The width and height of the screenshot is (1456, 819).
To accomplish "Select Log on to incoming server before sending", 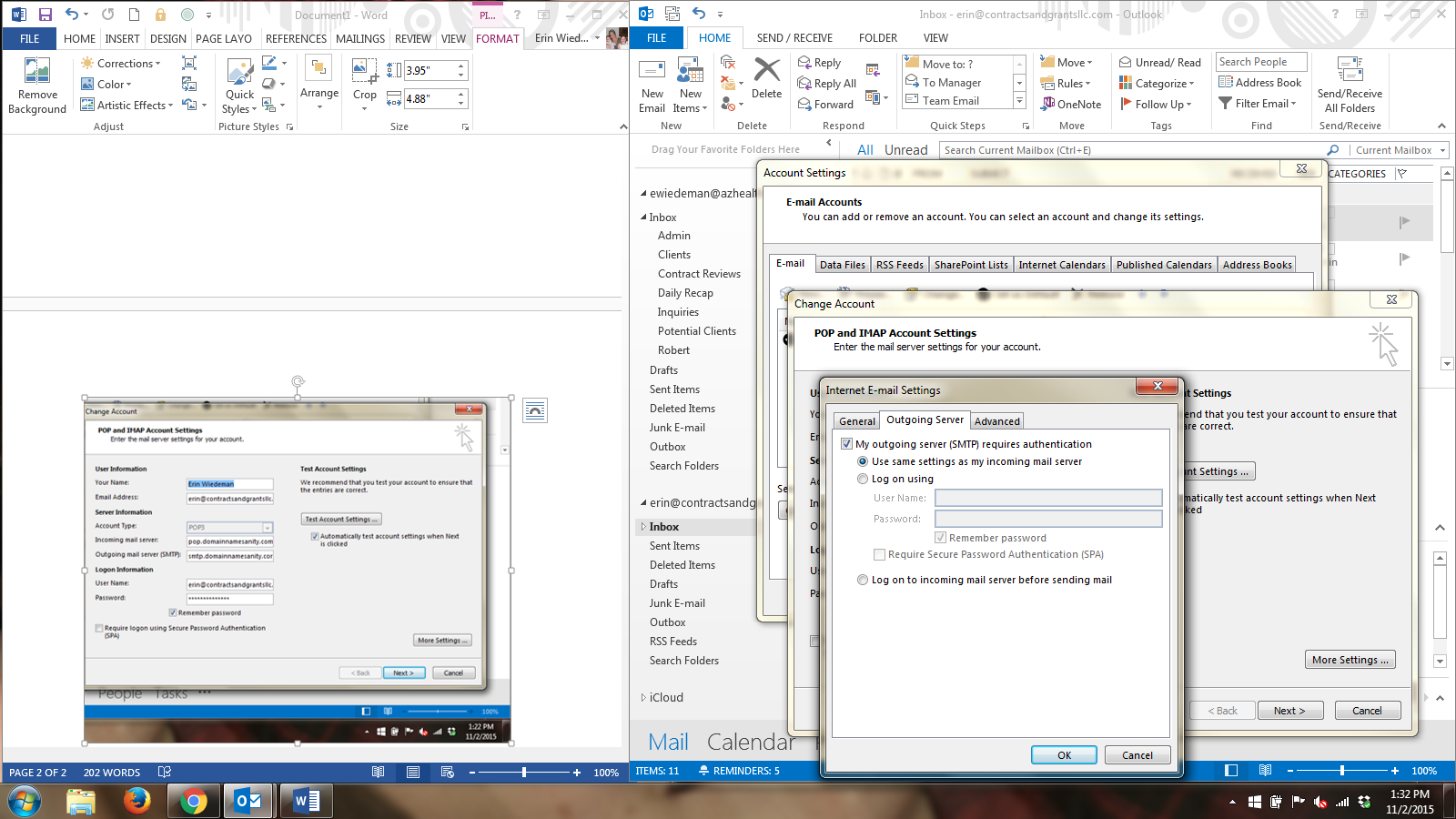I will 863,580.
